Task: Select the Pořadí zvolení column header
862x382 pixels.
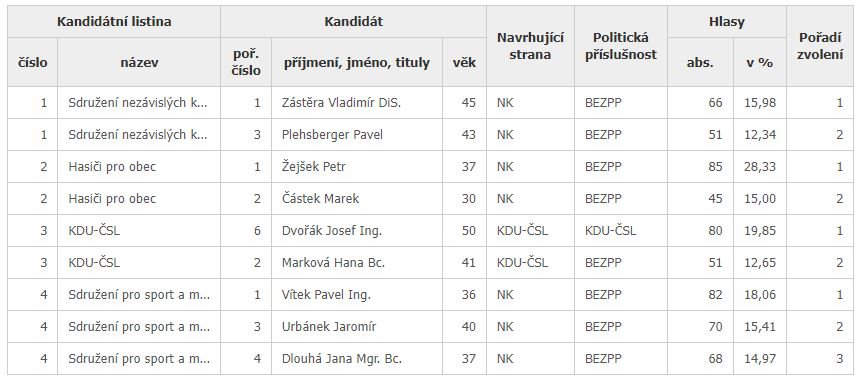Action: pyautogui.click(x=820, y=46)
